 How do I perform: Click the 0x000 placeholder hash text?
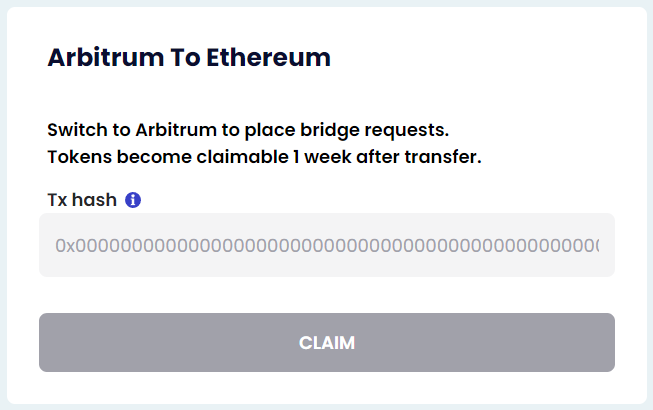click(327, 246)
